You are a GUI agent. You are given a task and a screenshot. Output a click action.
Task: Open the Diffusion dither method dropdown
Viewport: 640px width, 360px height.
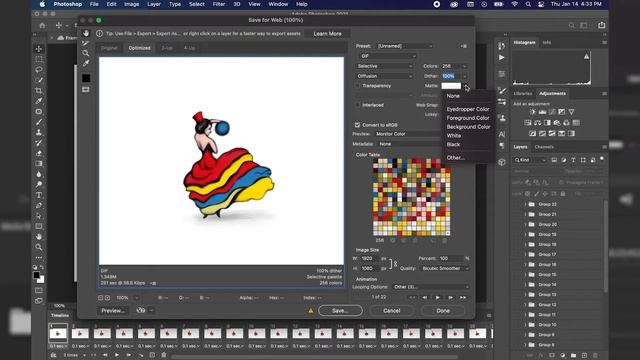[x=384, y=76]
